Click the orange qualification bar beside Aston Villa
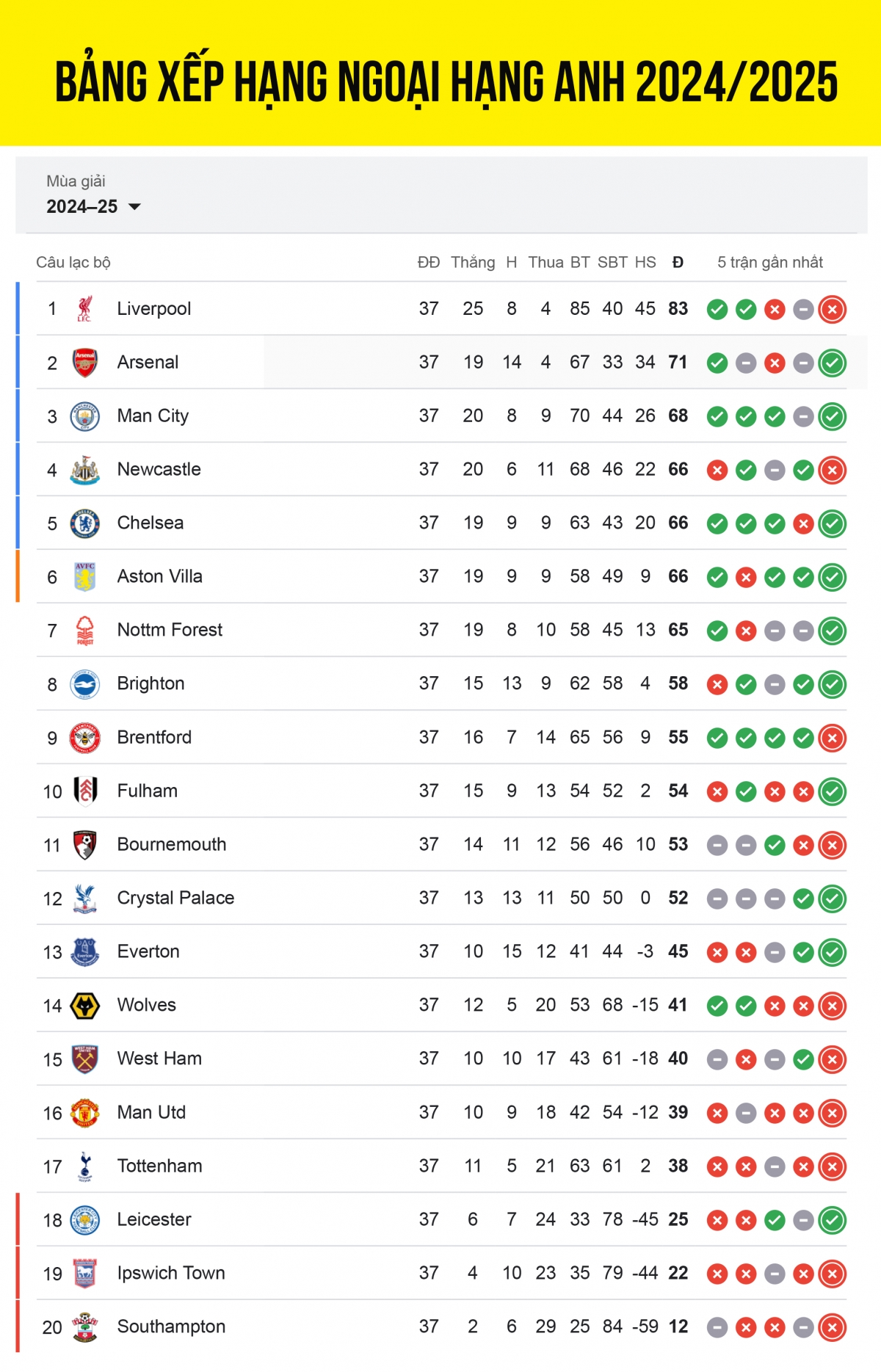The width and height of the screenshot is (881, 1372). point(18,576)
